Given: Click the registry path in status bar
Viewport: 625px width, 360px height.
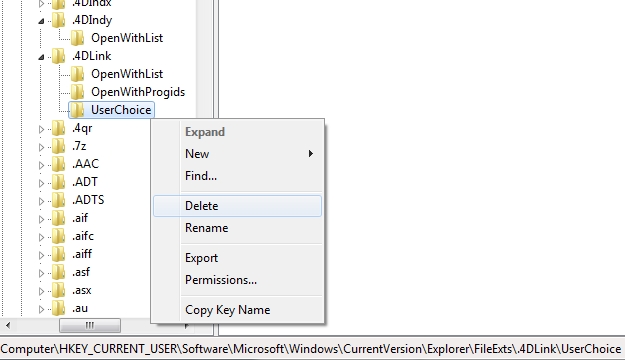Looking at the screenshot, I should [x=311, y=349].
